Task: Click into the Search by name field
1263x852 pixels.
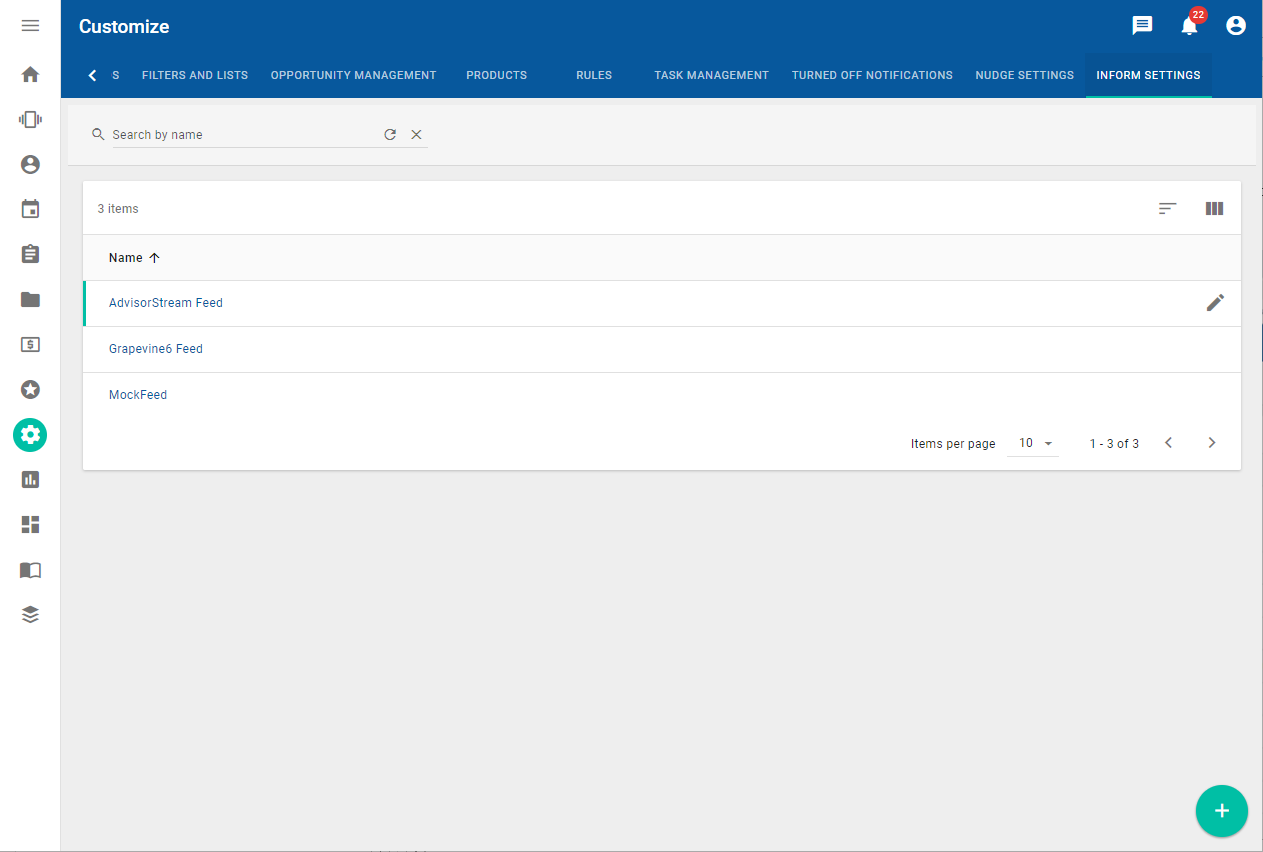Action: pyautogui.click(x=240, y=135)
